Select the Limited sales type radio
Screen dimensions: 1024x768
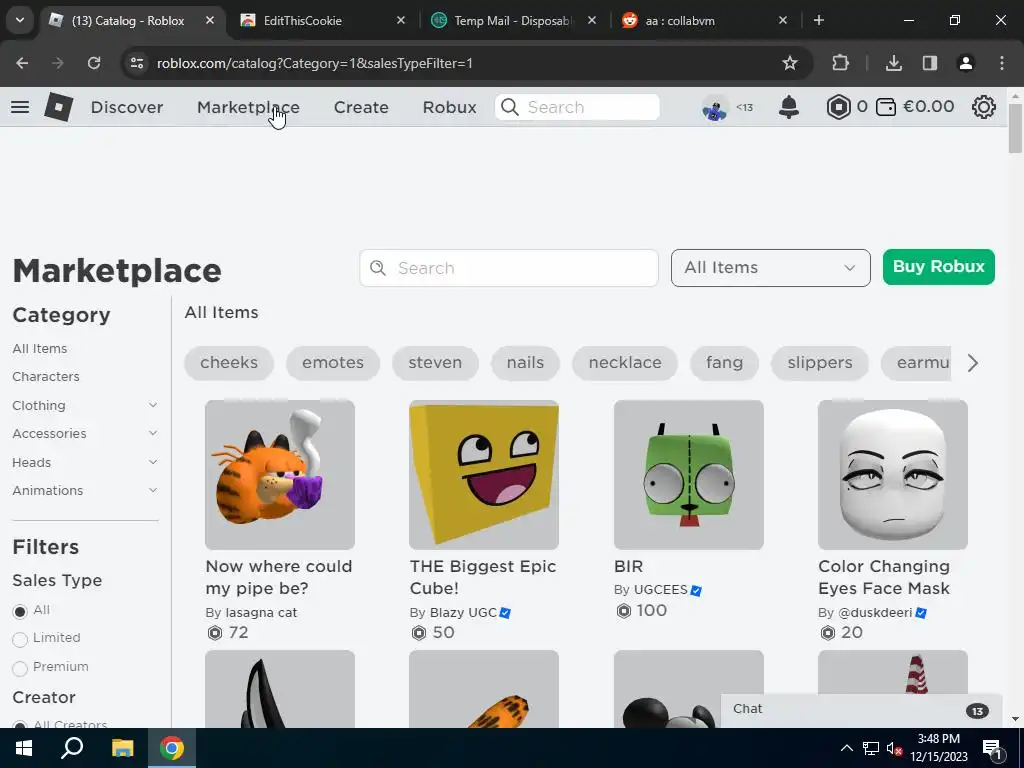[20, 639]
